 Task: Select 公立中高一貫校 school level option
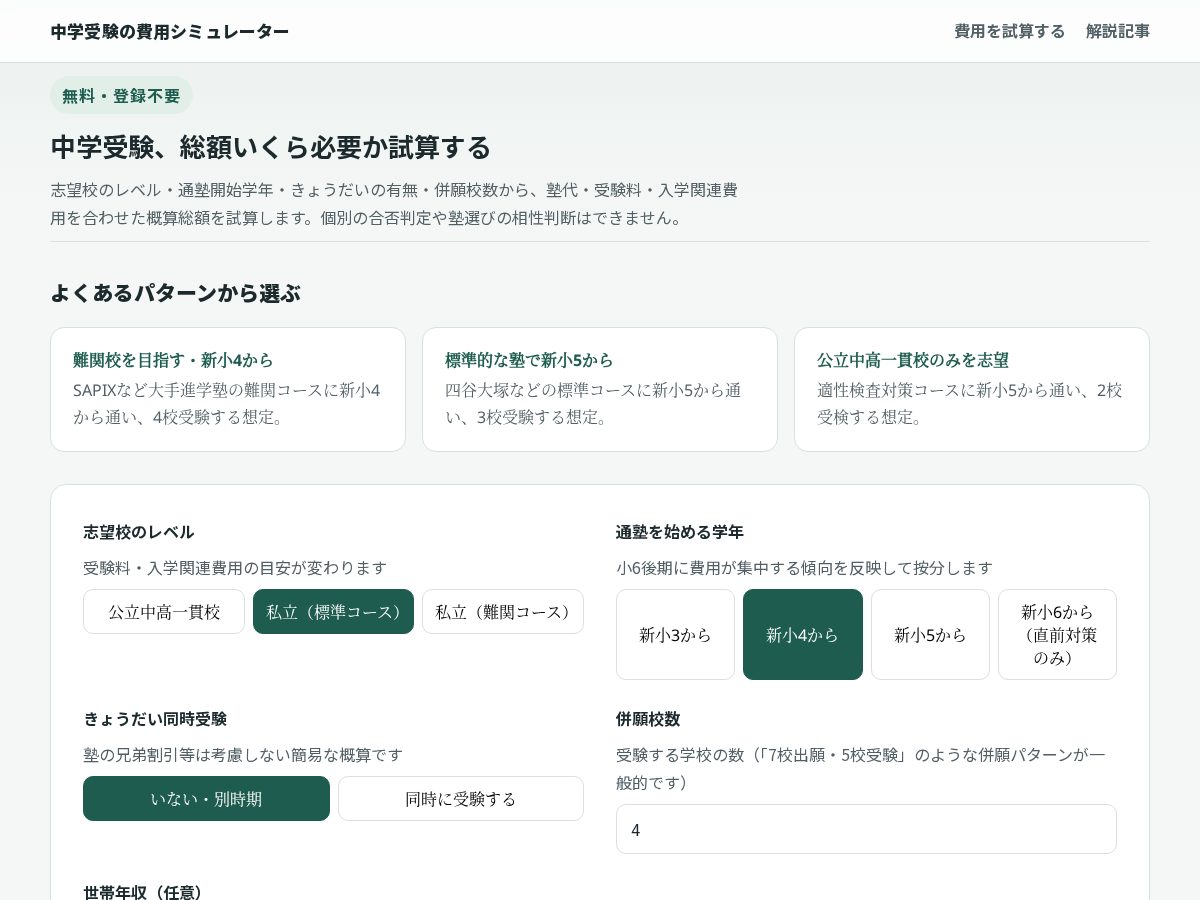click(164, 611)
